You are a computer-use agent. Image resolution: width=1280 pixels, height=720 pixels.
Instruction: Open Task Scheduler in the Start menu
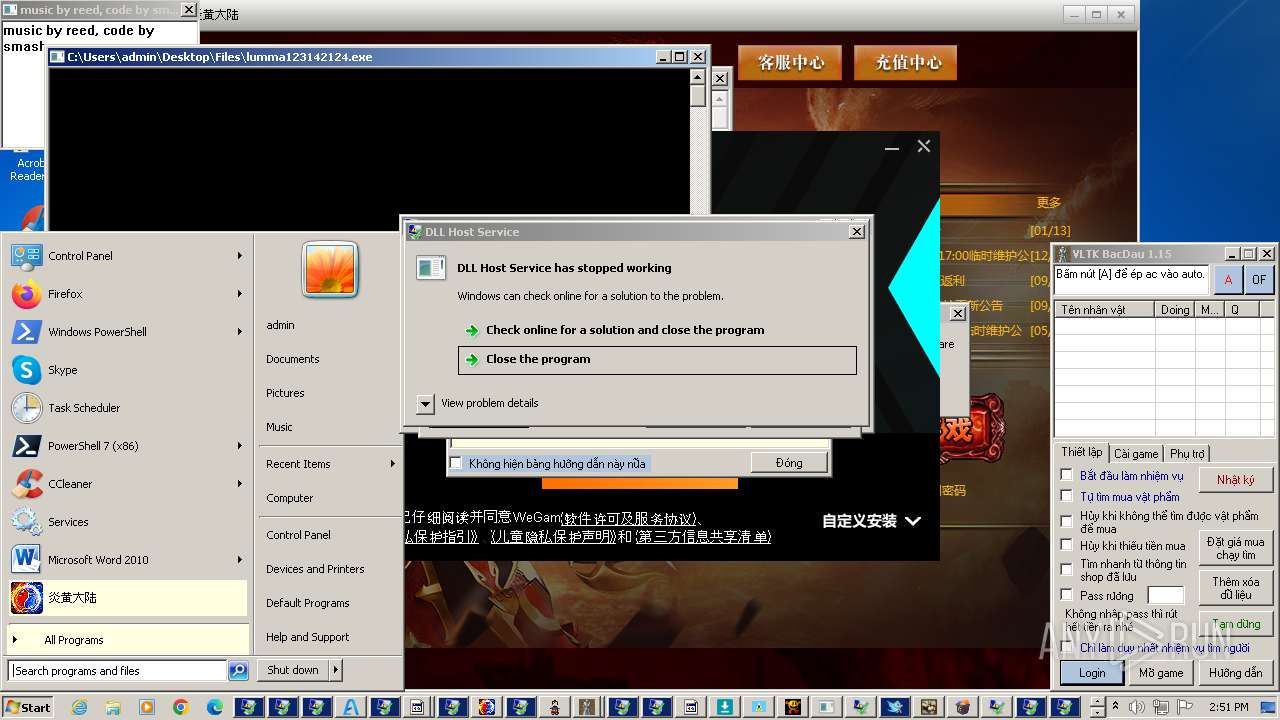(128, 408)
